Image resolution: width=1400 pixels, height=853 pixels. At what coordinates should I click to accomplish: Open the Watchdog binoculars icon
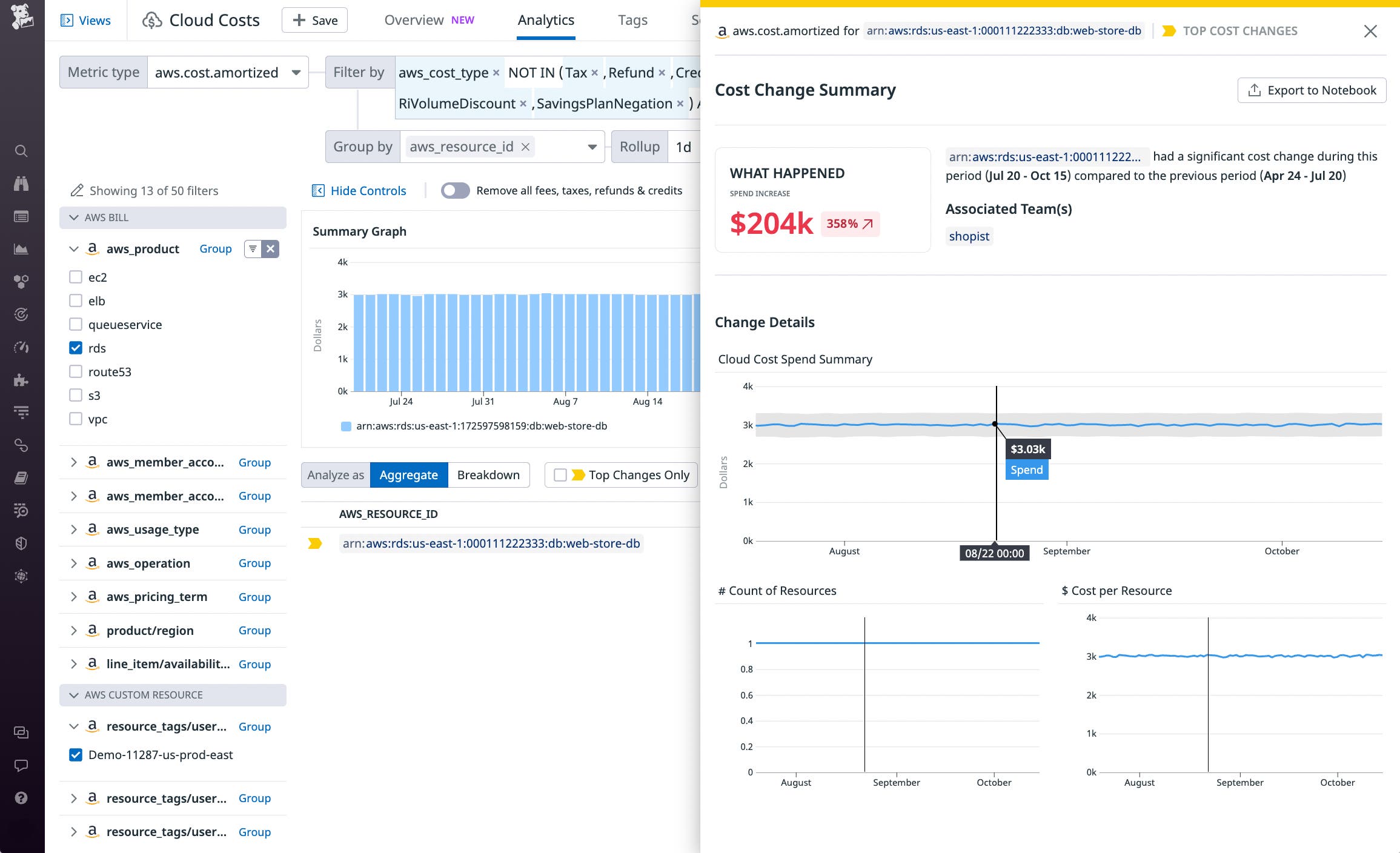pos(21,184)
